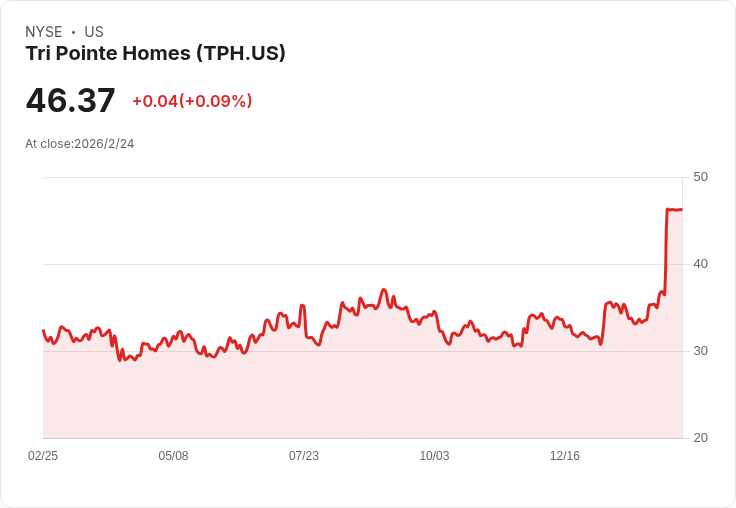Select the 07/23 date label on x-axis
The width and height of the screenshot is (736, 508).
click(304, 455)
